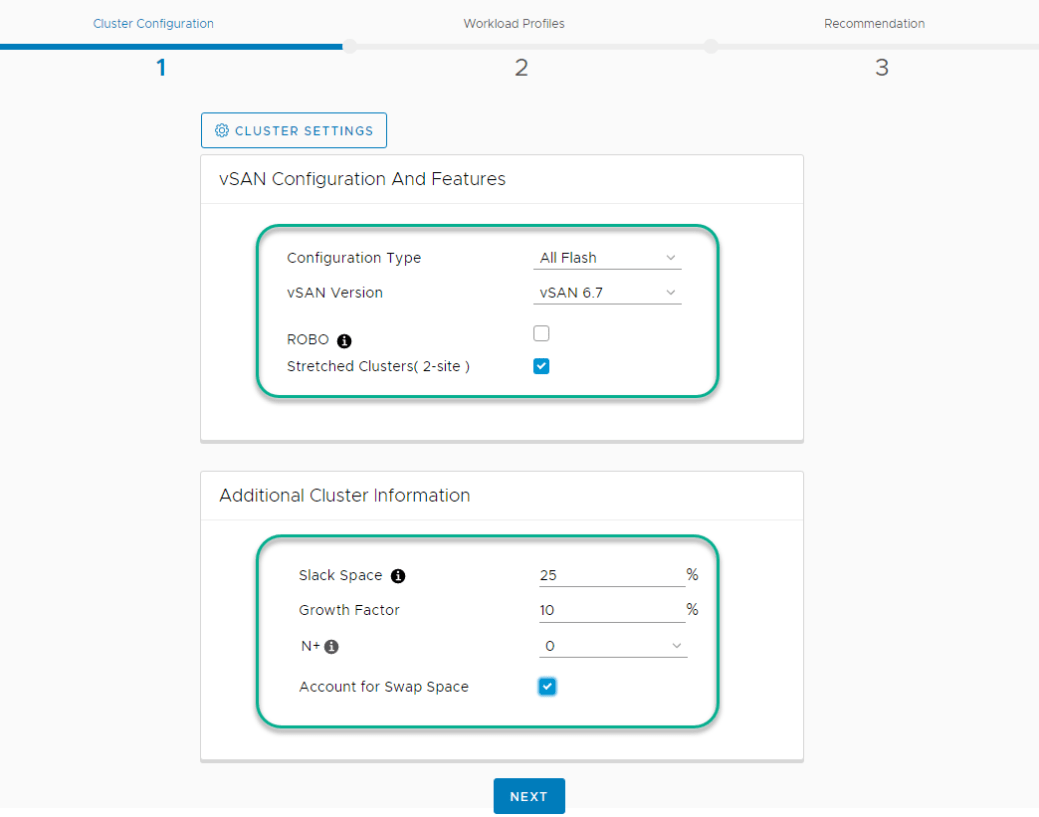This screenshot has height=817, width=1039.
Task: Go to the Workload Profiles step
Action: coord(513,24)
